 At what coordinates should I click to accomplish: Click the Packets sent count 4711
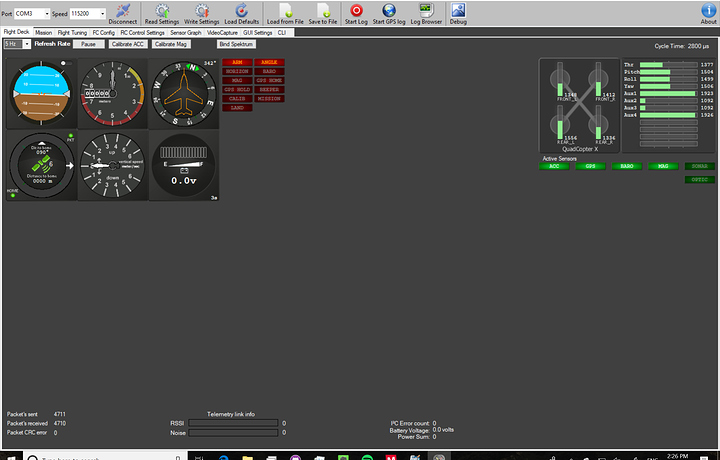[x=60, y=414]
